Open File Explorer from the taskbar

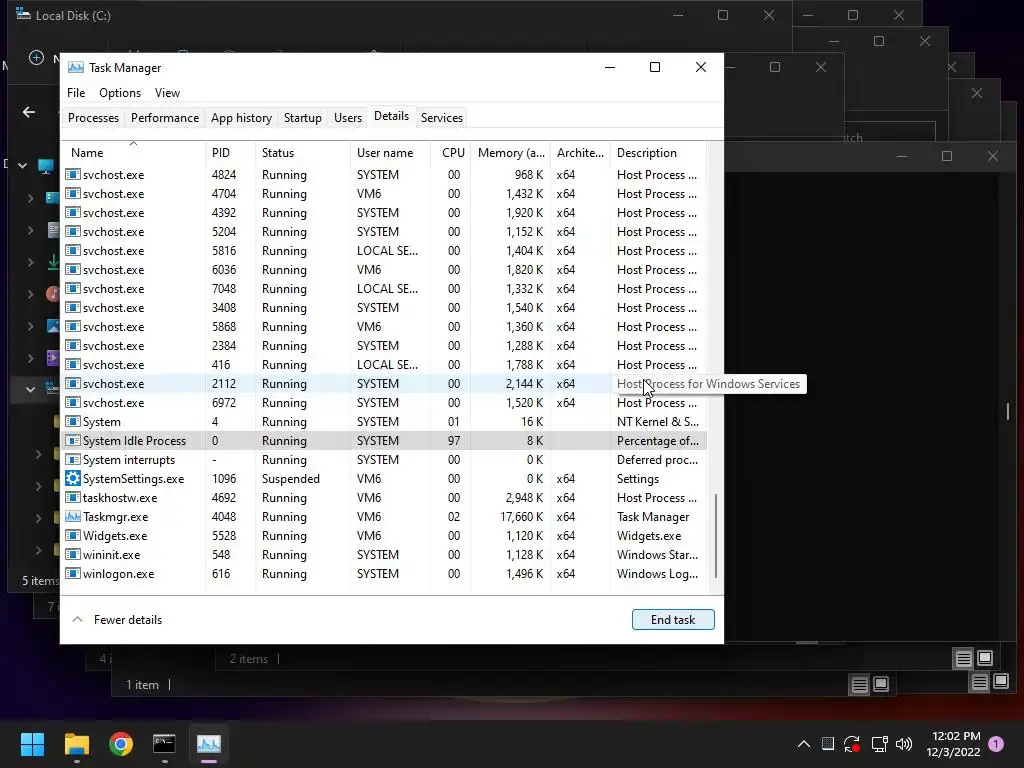(x=76, y=744)
